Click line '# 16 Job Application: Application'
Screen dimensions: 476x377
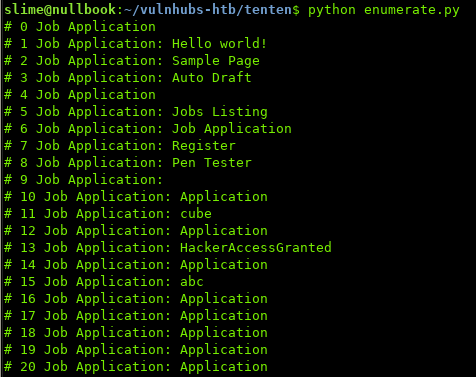pos(136,299)
